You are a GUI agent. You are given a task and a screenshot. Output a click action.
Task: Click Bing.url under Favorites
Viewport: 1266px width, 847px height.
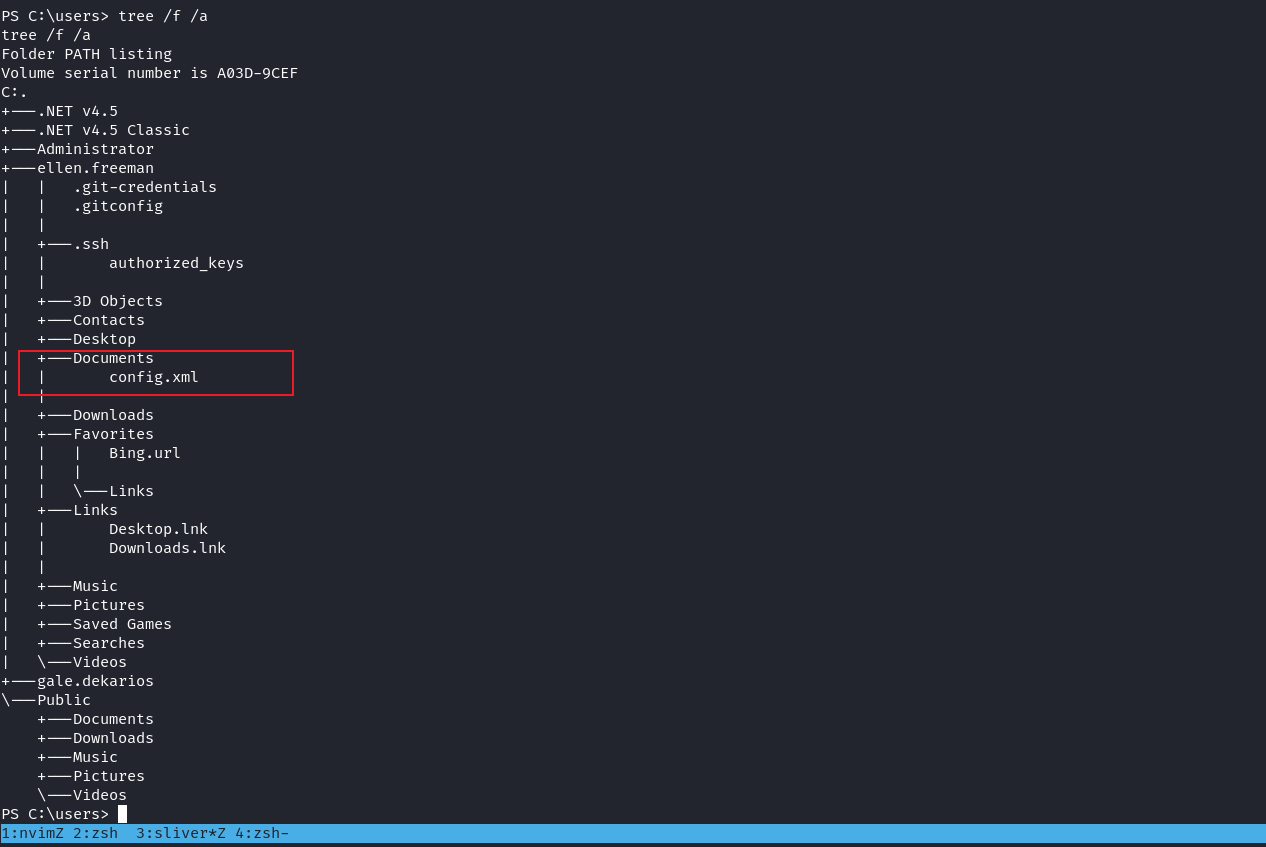(145, 452)
